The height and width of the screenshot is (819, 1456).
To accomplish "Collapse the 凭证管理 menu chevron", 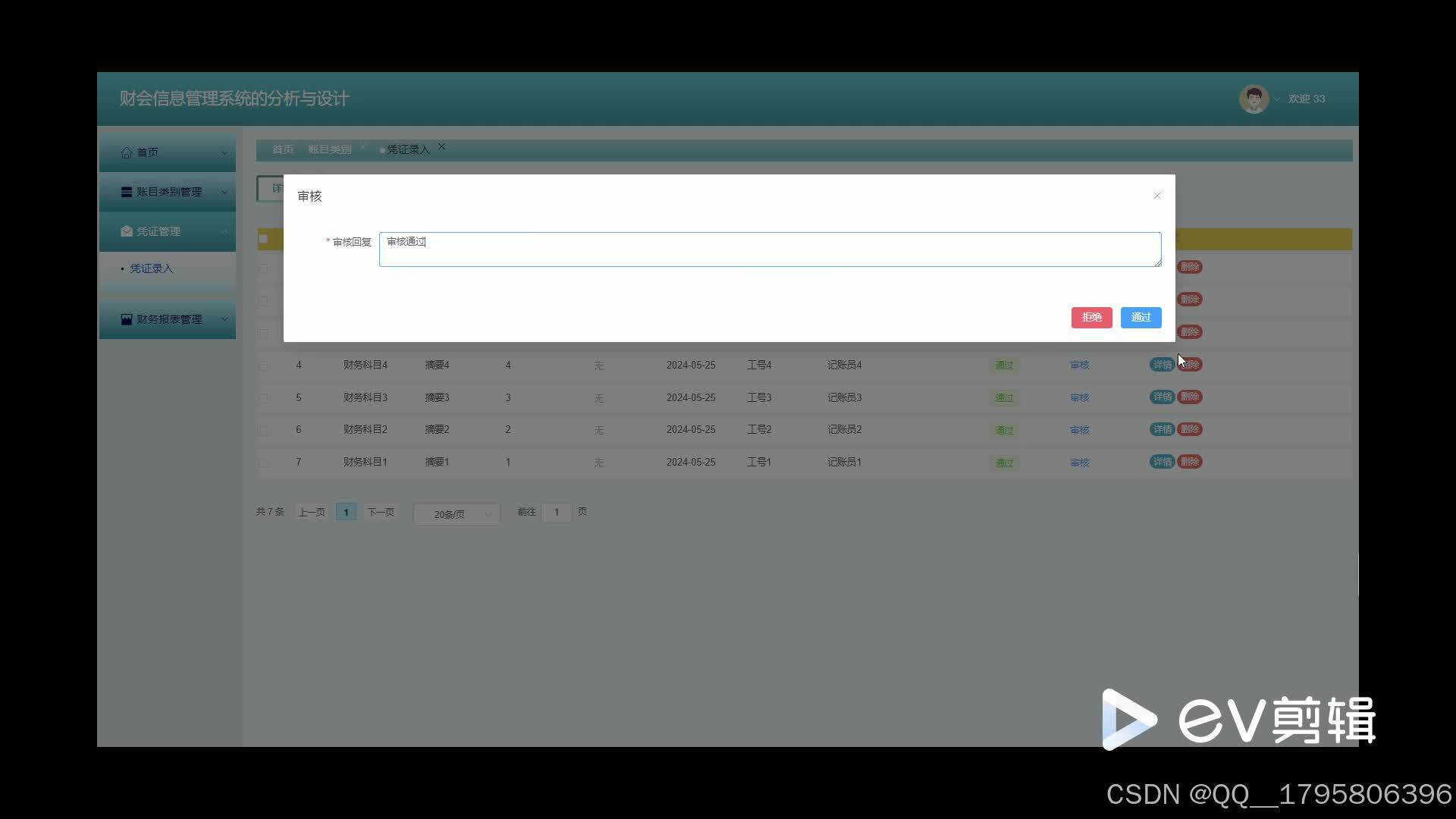I will coord(224,231).
